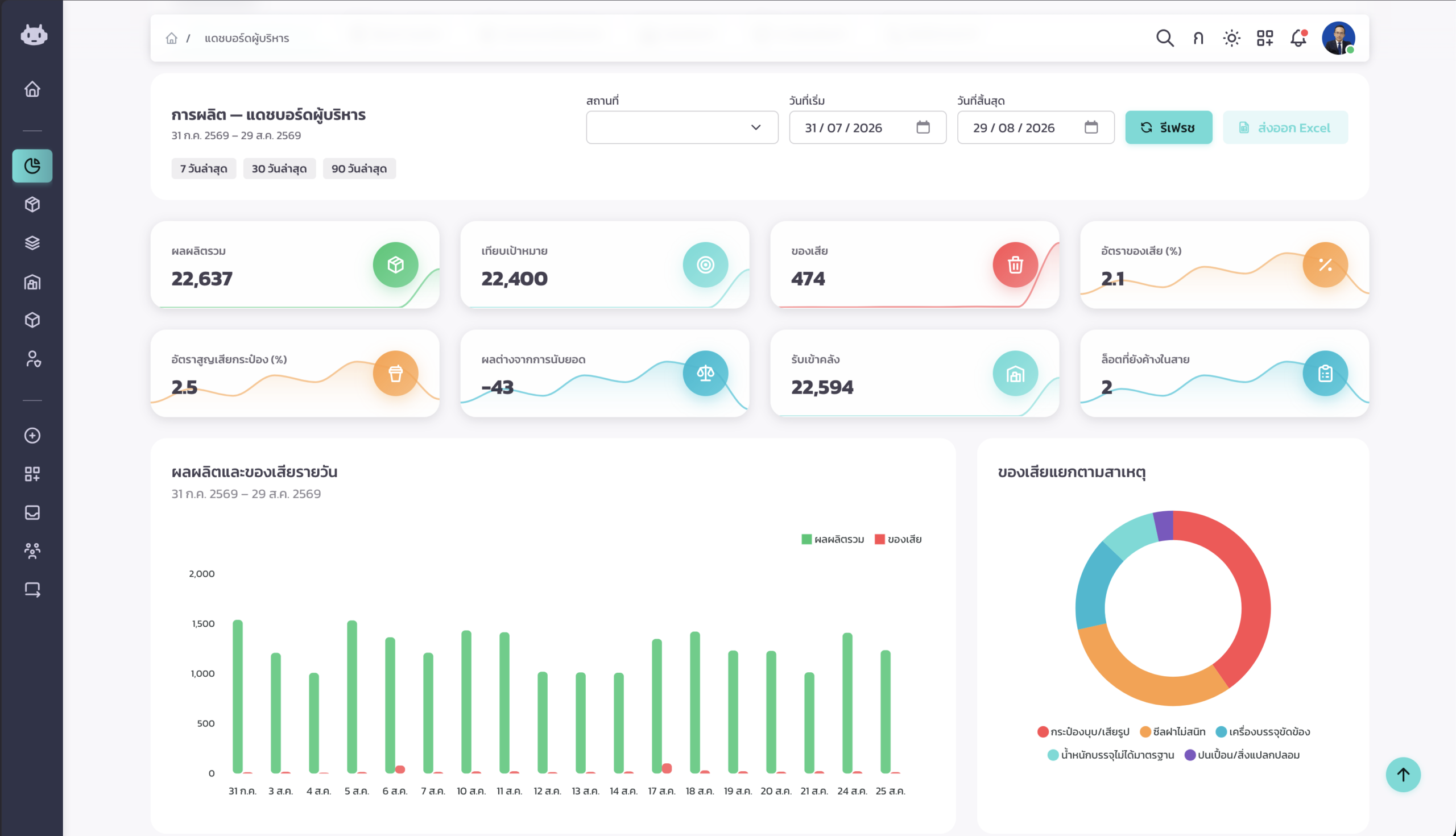Viewport: 1456px width, 836px height.
Task: Toggle the ซีลฝาไม่สนิท orange legend swatch
Action: tap(1145, 731)
